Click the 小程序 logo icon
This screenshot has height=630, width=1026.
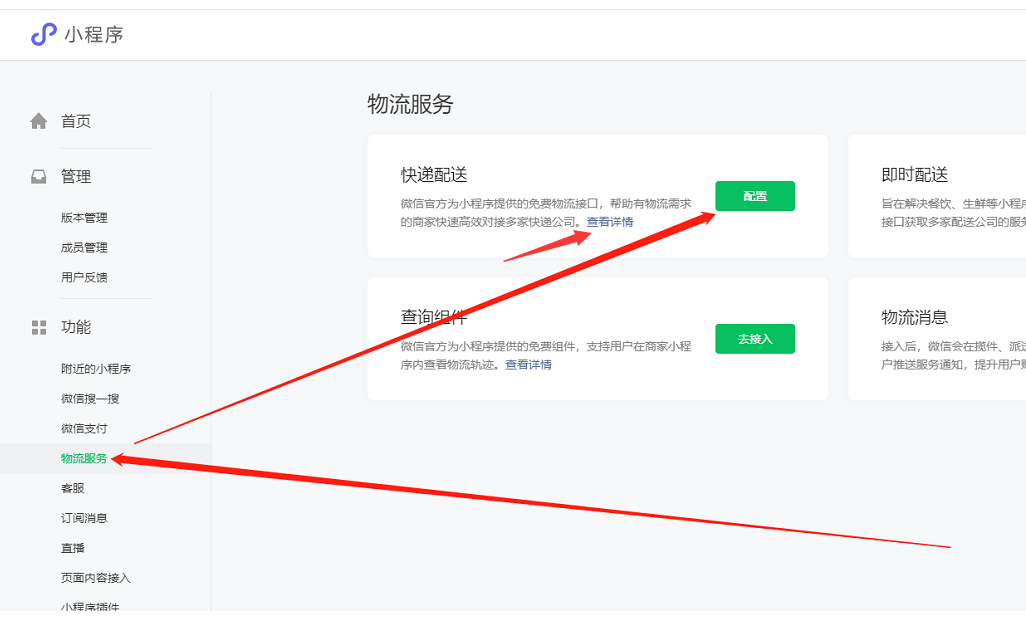tap(44, 35)
